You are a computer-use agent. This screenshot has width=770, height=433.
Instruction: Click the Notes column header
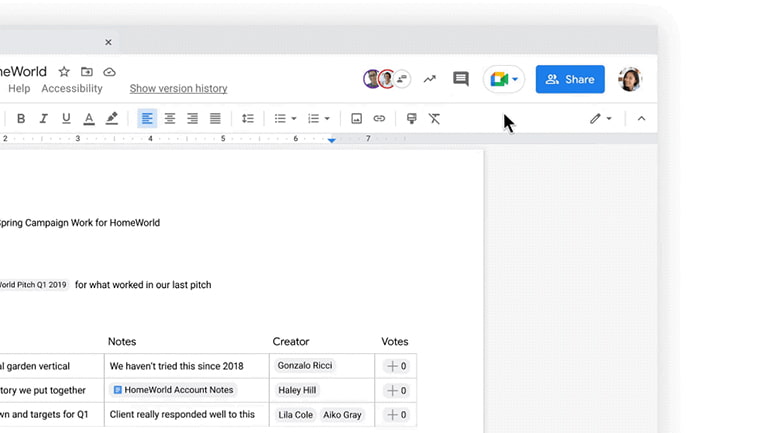(122, 341)
